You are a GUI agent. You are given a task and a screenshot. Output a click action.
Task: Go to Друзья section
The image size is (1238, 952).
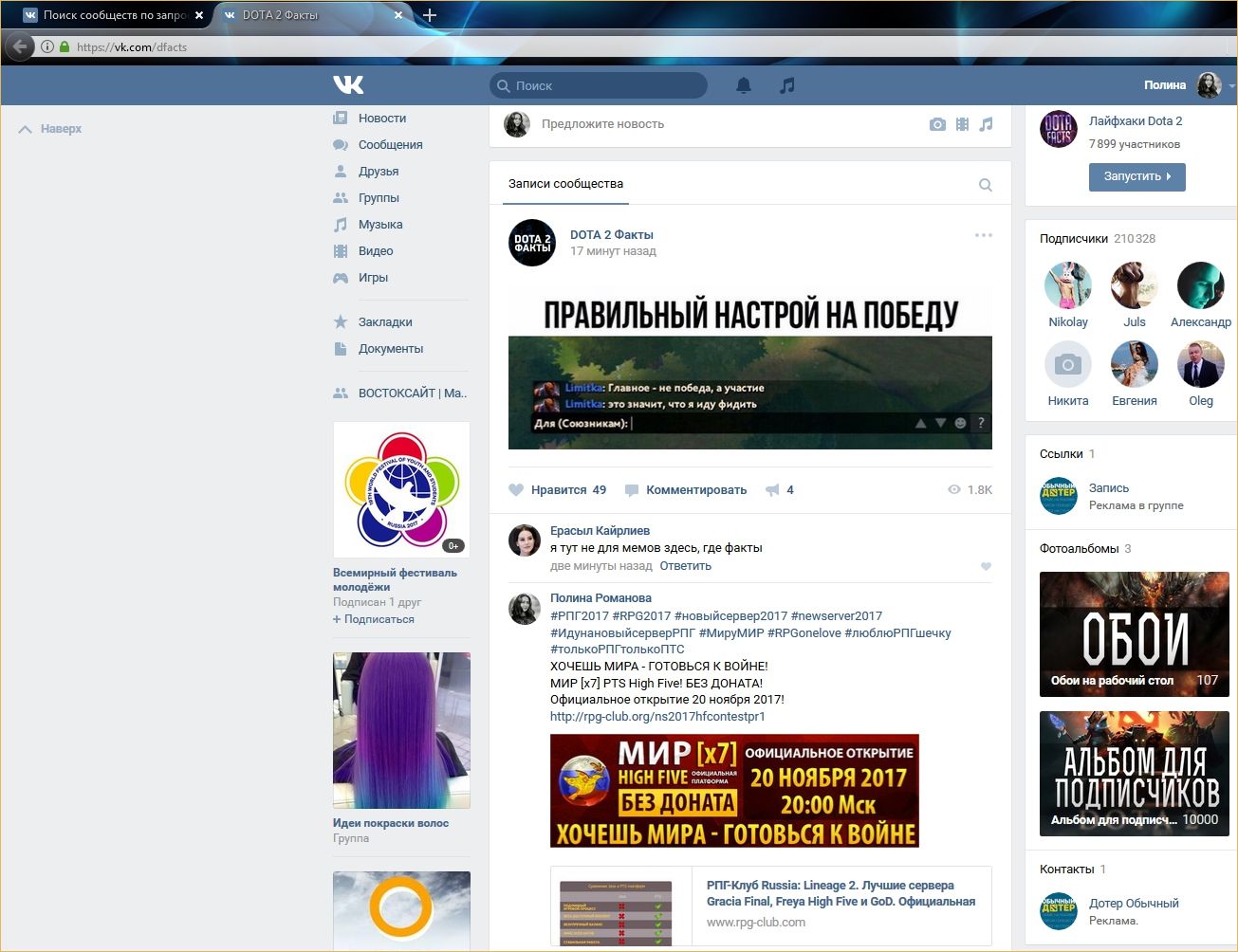379,172
